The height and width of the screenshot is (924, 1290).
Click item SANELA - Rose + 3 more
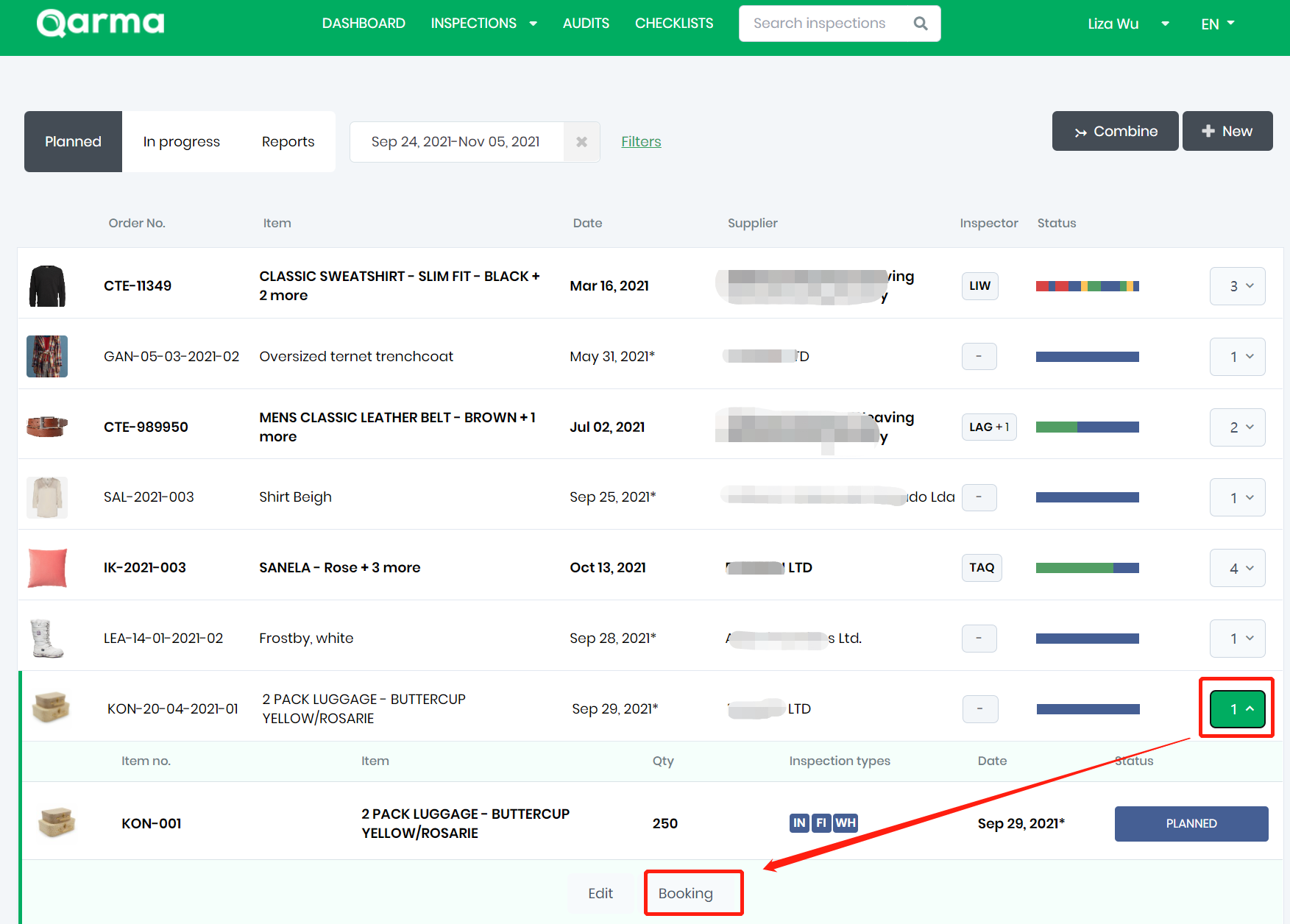(340, 567)
